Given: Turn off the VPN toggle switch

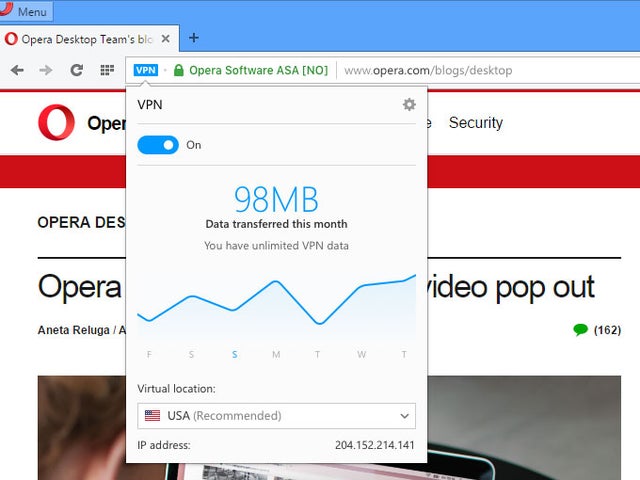Looking at the screenshot, I should click(x=158, y=145).
